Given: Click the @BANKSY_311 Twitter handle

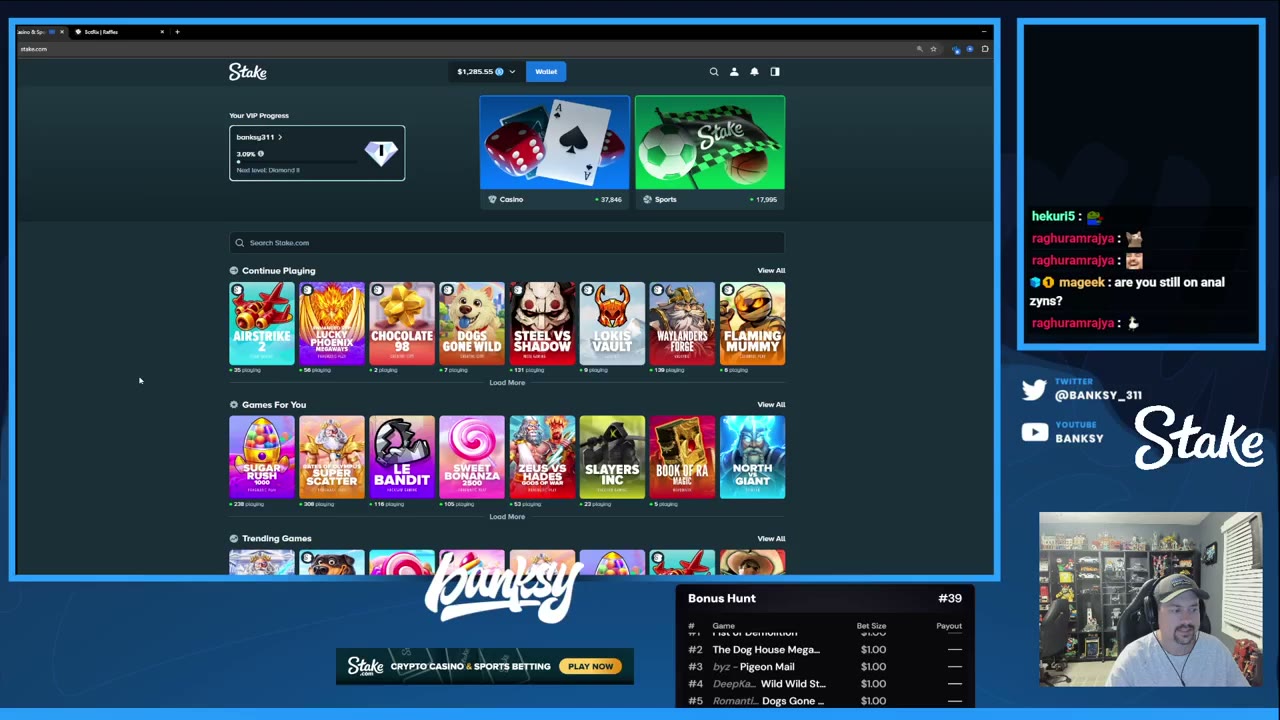Looking at the screenshot, I should (1098, 395).
